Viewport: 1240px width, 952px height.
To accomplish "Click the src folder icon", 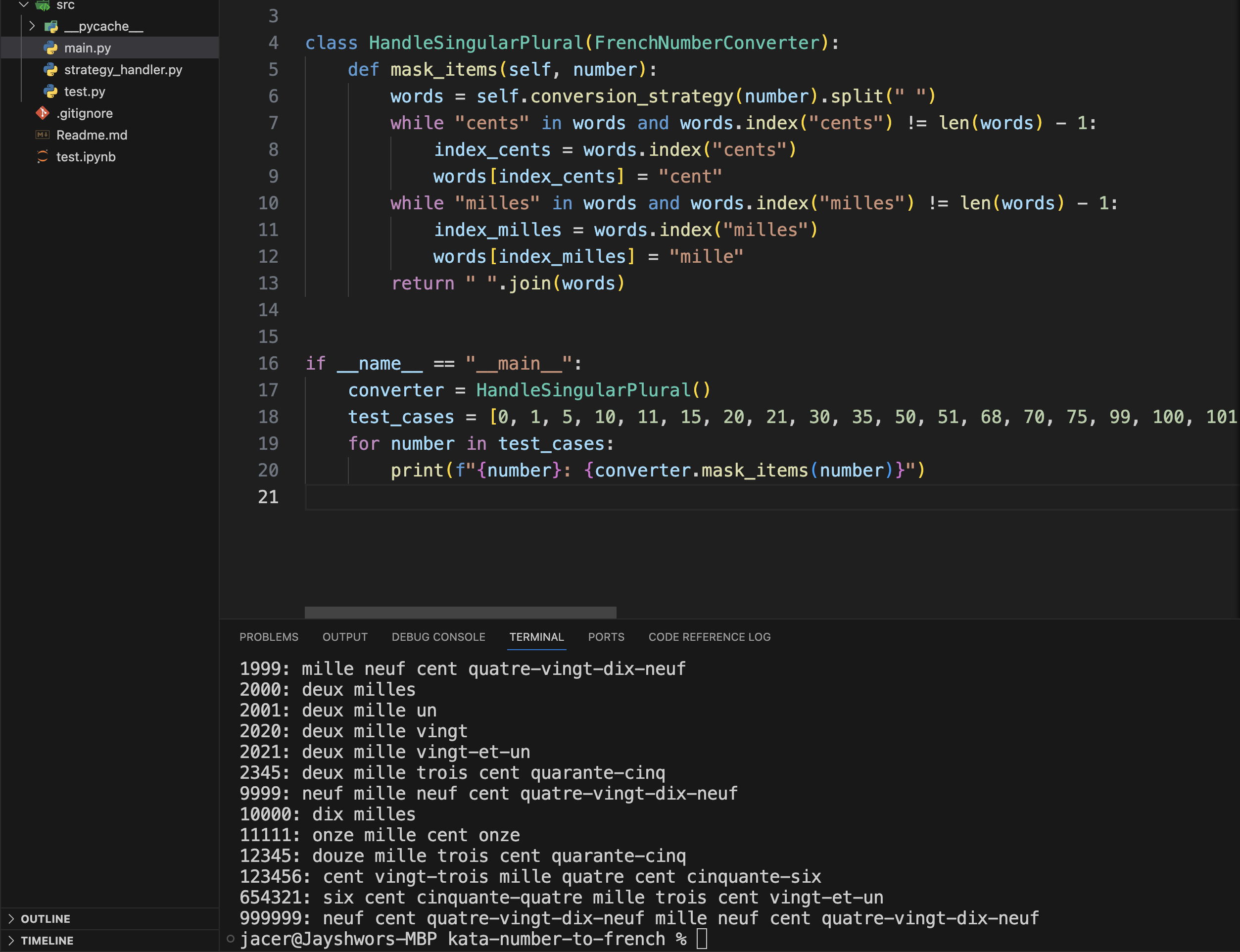I will [x=43, y=5].
